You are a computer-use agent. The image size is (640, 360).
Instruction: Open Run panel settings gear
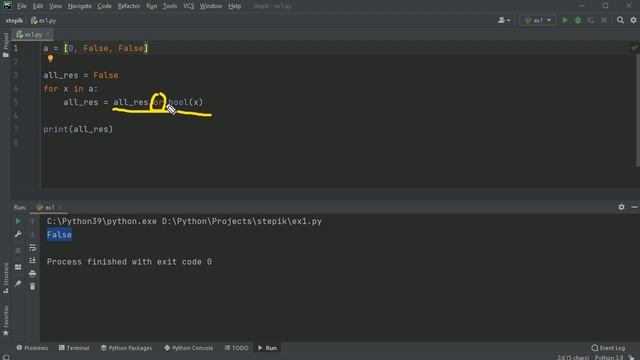click(x=621, y=207)
